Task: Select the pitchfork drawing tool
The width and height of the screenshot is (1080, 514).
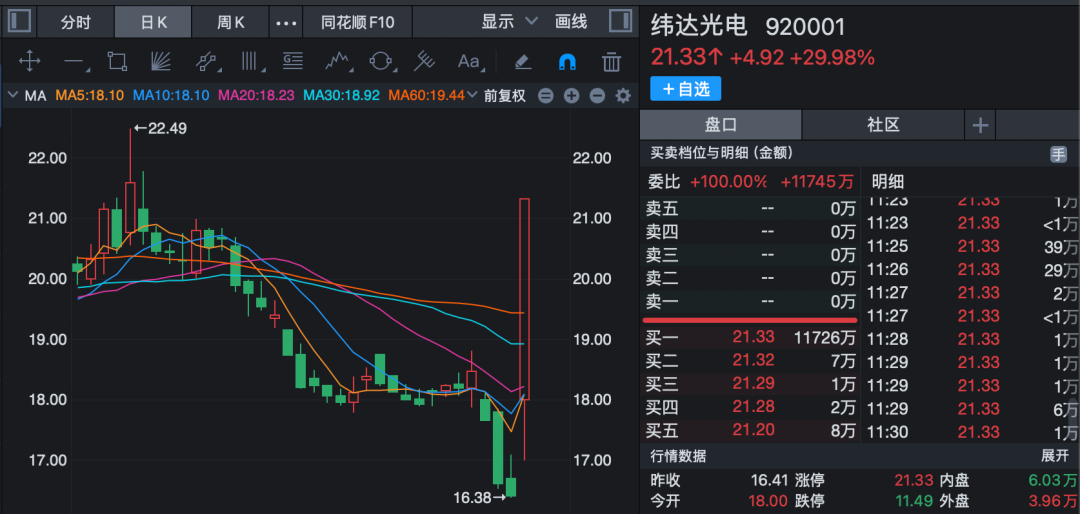Action: point(425,62)
